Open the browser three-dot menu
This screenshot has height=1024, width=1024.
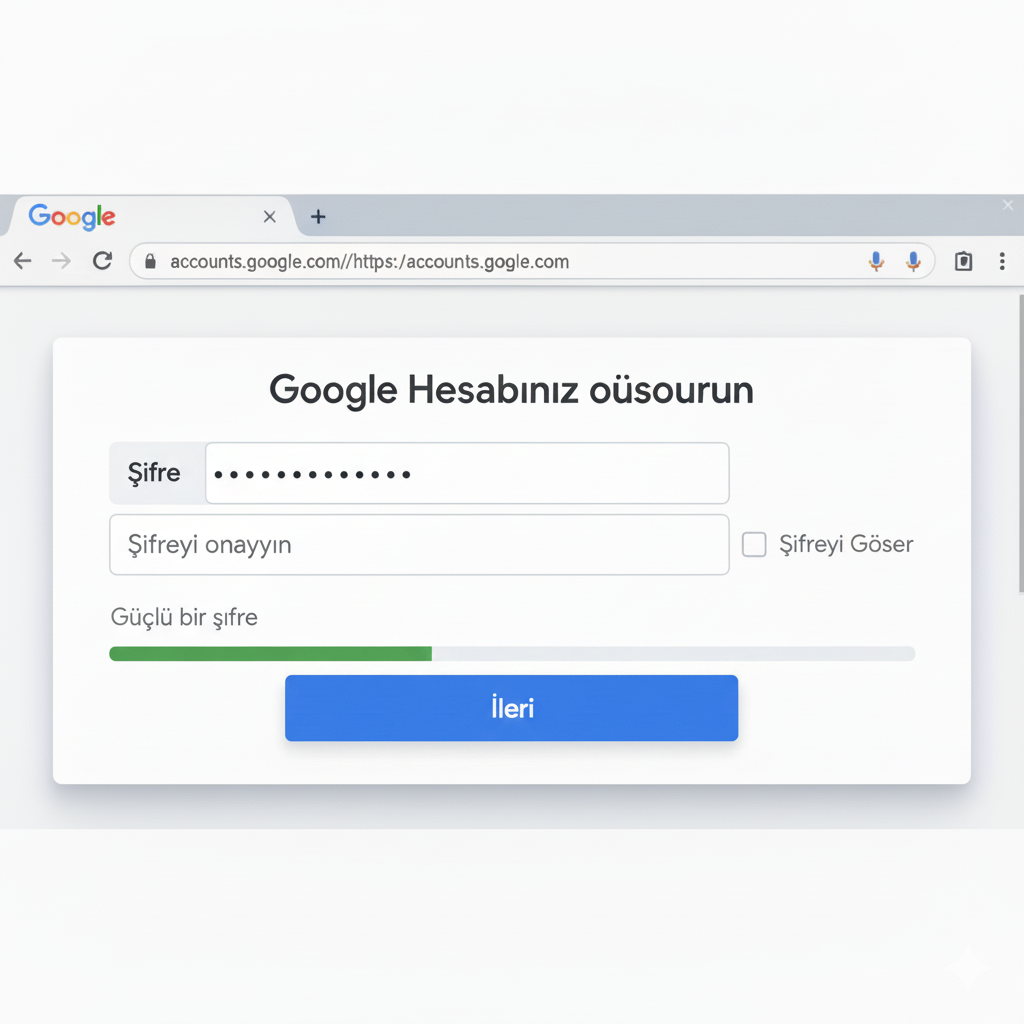coord(1002,262)
